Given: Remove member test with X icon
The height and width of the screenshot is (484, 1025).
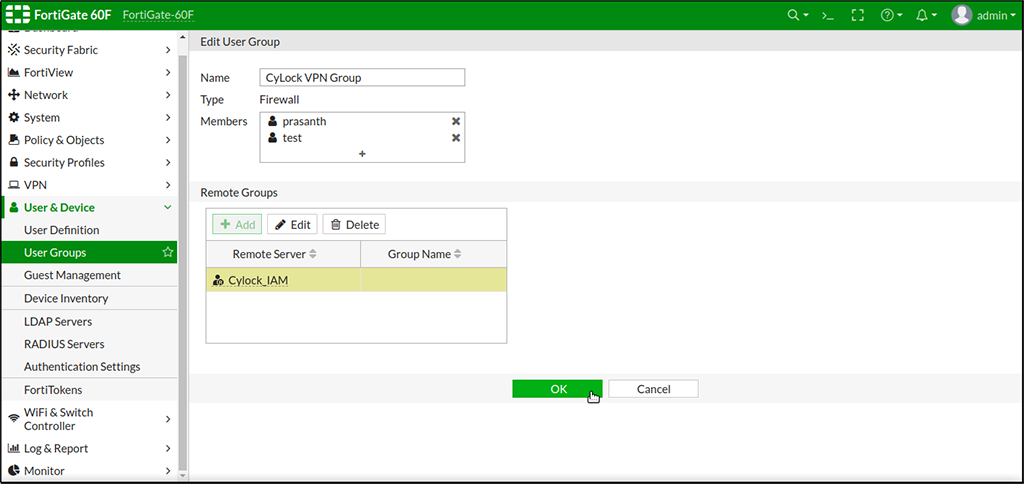Looking at the screenshot, I should (456, 138).
